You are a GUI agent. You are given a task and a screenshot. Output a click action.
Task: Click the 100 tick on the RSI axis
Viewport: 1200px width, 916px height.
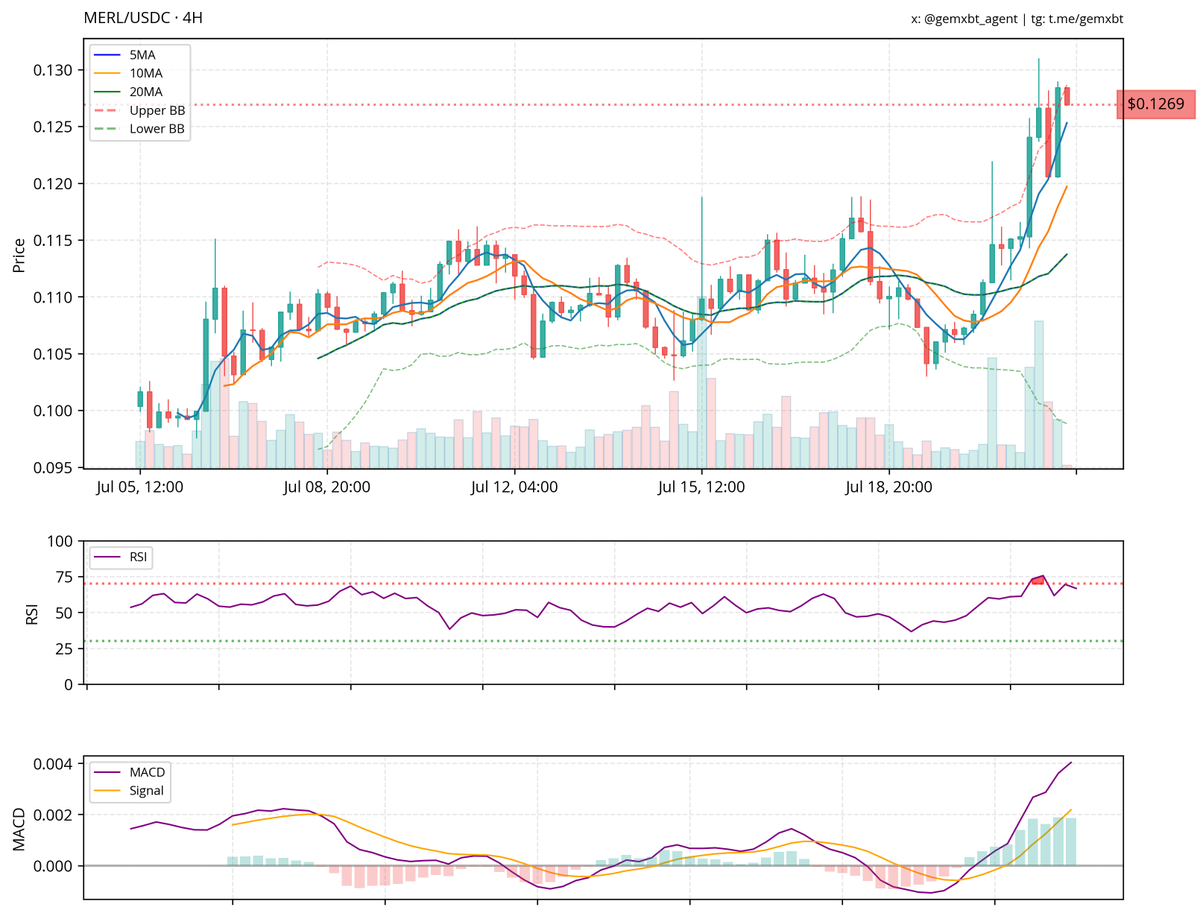(62, 541)
